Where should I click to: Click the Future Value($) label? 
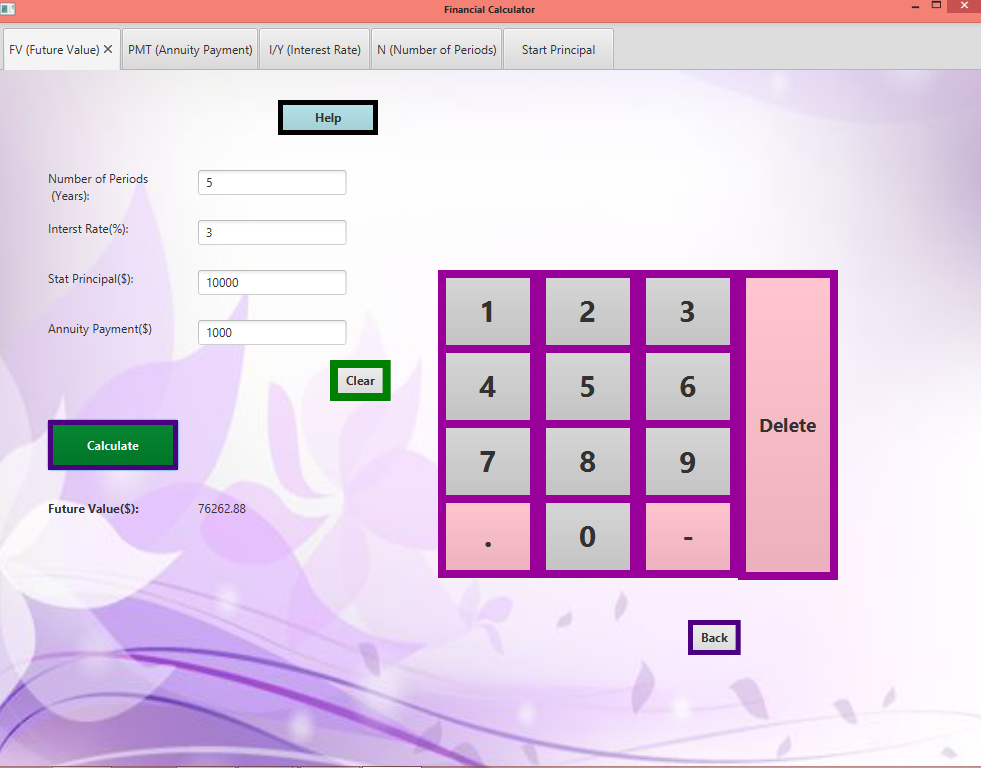pyautogui.click(x=93, y=508)
